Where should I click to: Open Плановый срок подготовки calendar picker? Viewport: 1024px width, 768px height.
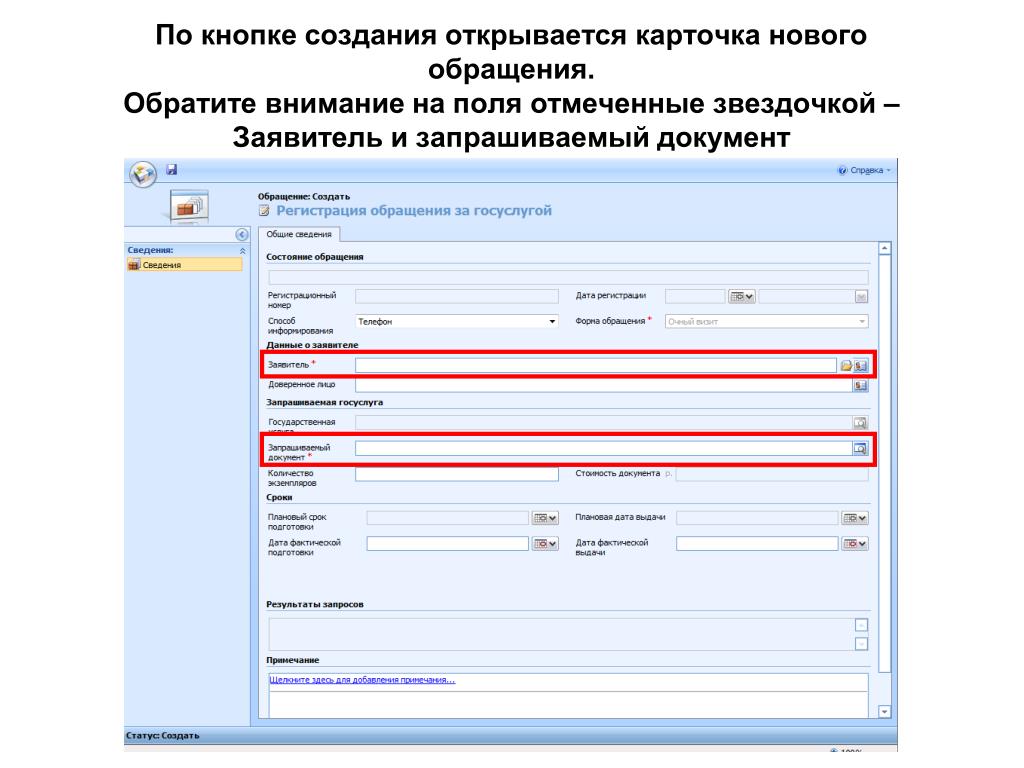(545, 519)
